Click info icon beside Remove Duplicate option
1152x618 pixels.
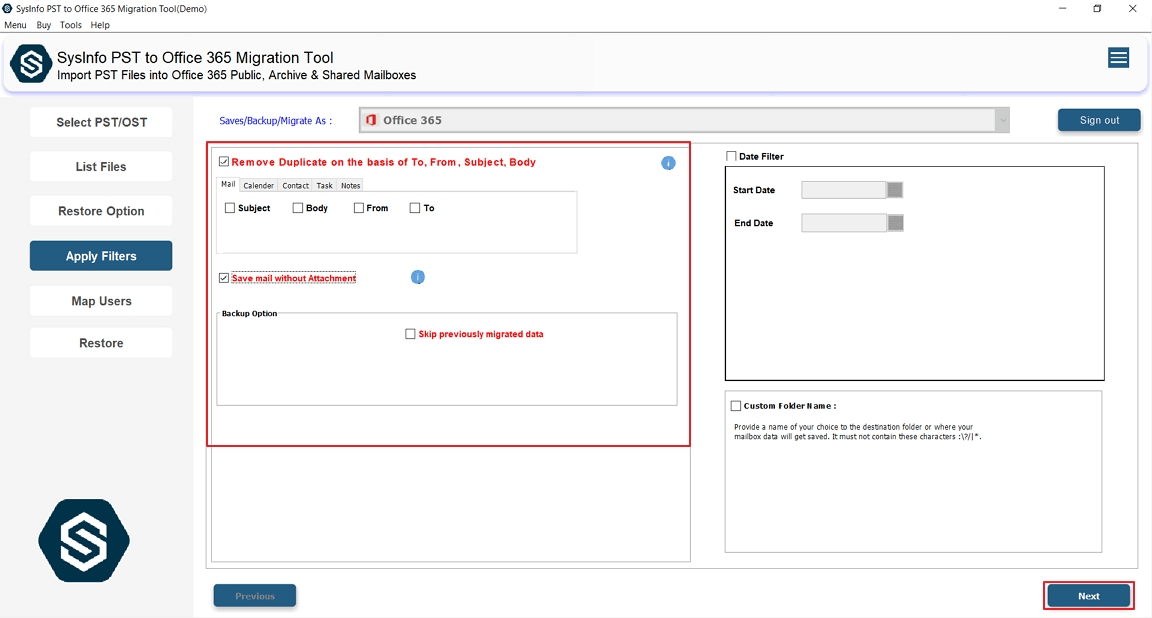pos(668,163)
